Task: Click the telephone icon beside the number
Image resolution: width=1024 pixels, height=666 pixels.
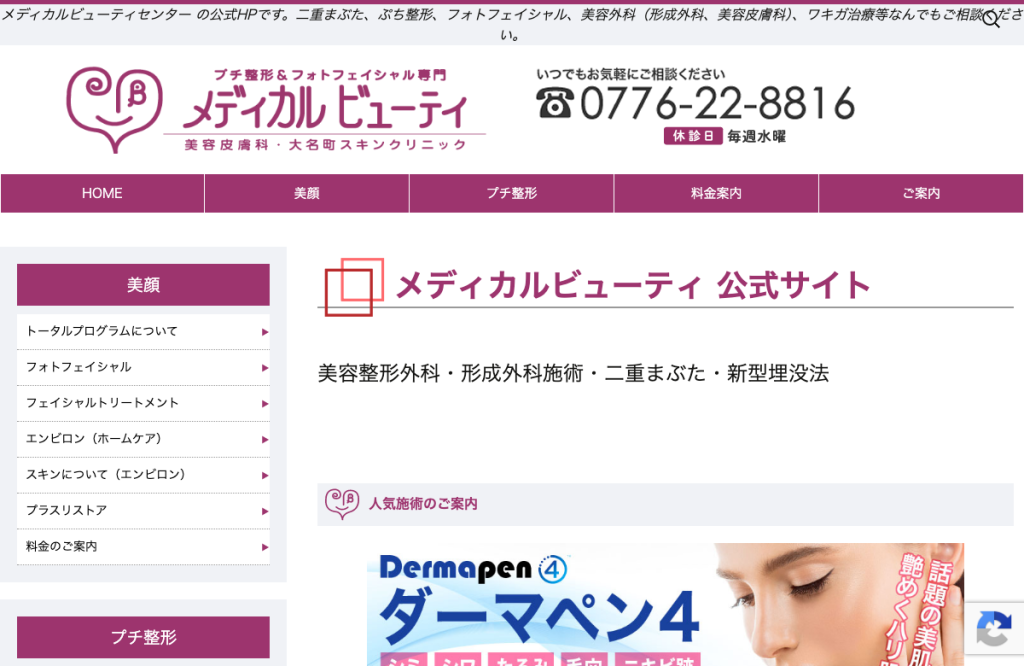Action: (x=554, y=104)
